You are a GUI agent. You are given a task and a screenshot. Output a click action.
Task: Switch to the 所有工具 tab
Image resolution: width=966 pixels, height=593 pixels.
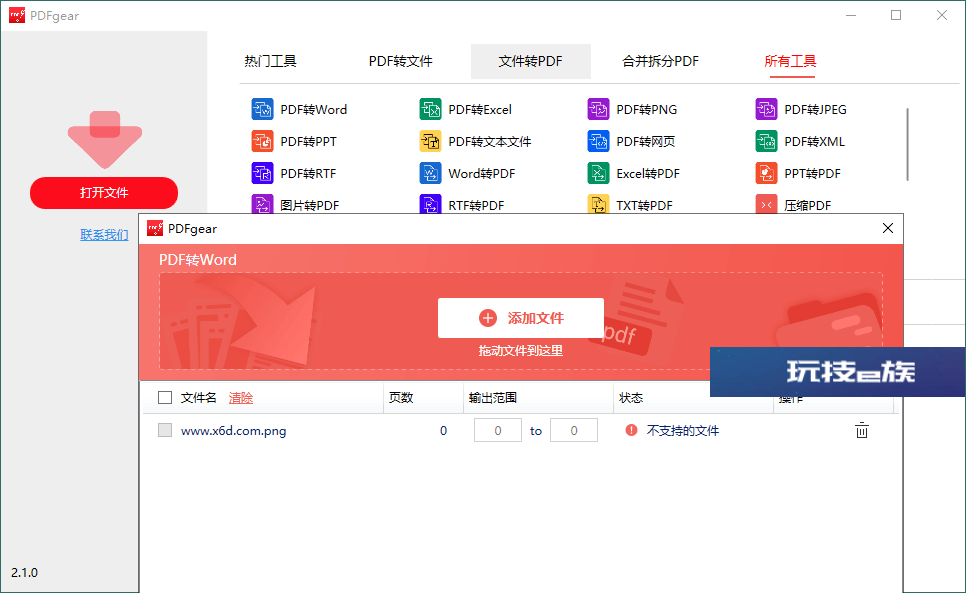coord(790,61)
